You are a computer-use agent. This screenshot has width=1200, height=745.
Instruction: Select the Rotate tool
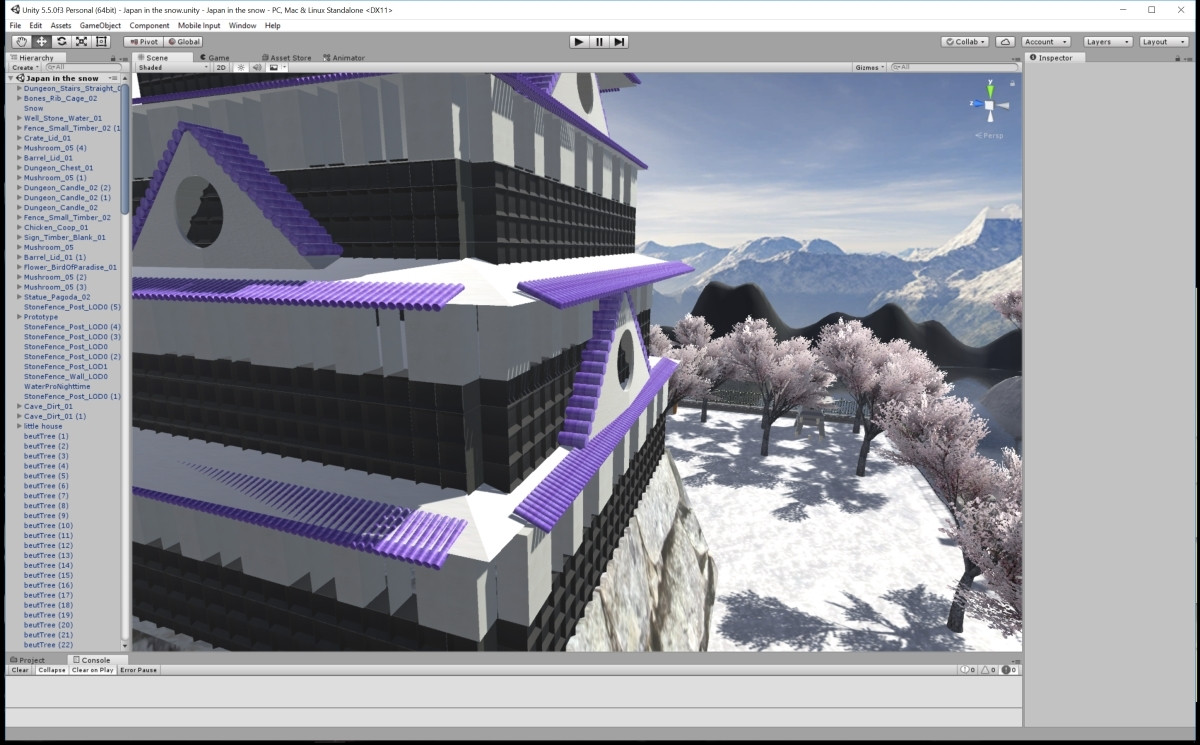62,42
